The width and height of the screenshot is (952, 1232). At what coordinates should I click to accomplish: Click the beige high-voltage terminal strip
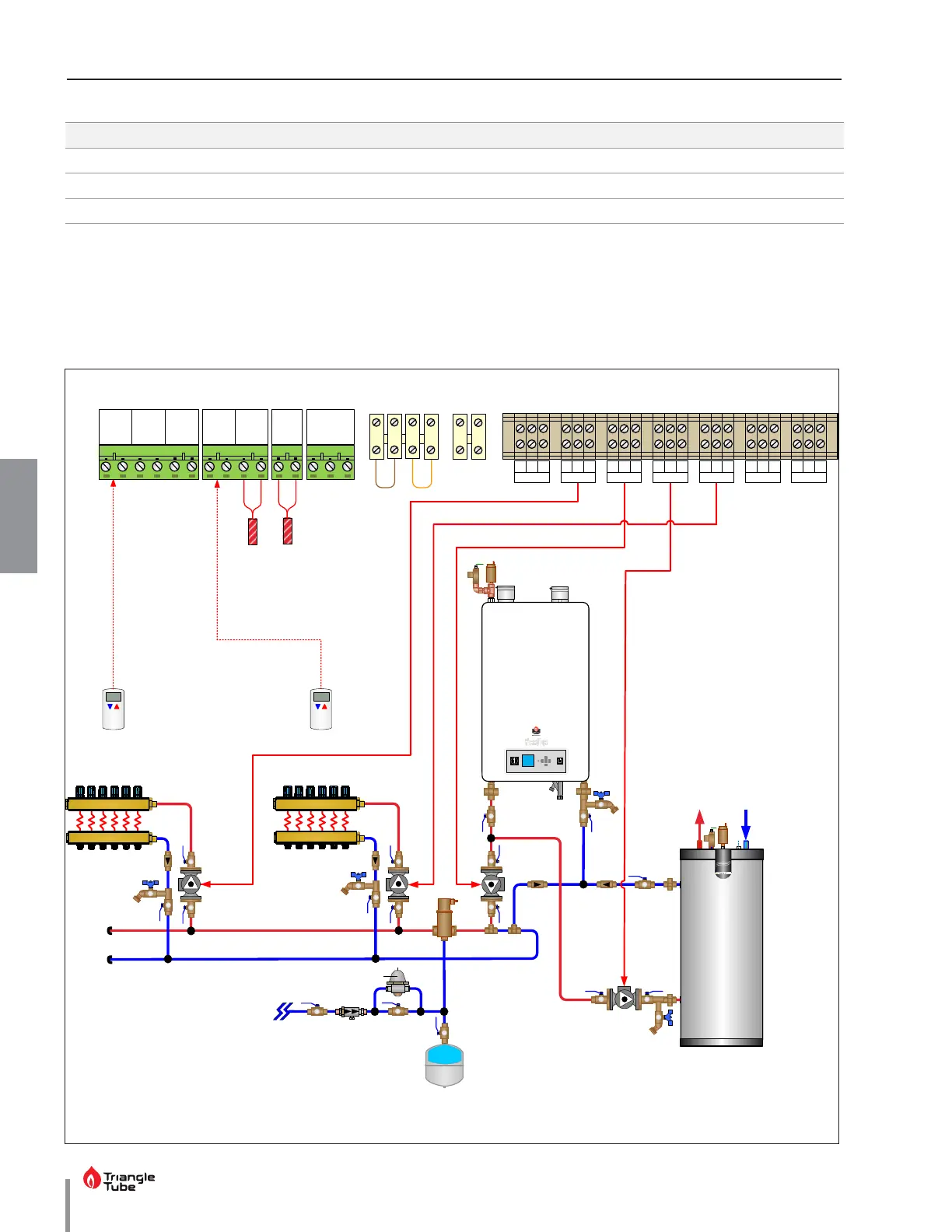tap(670, 436)
